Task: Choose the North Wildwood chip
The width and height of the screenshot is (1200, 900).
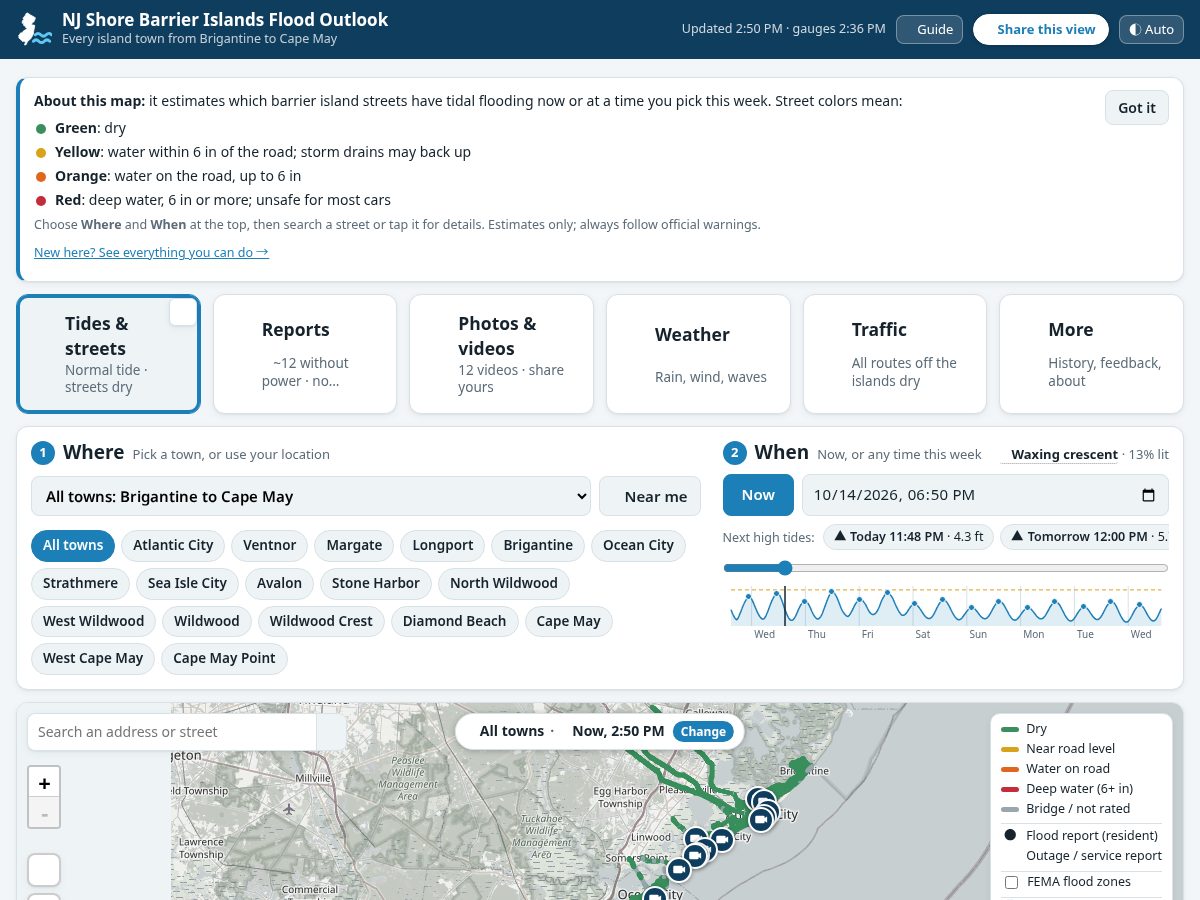Action: 504,583
